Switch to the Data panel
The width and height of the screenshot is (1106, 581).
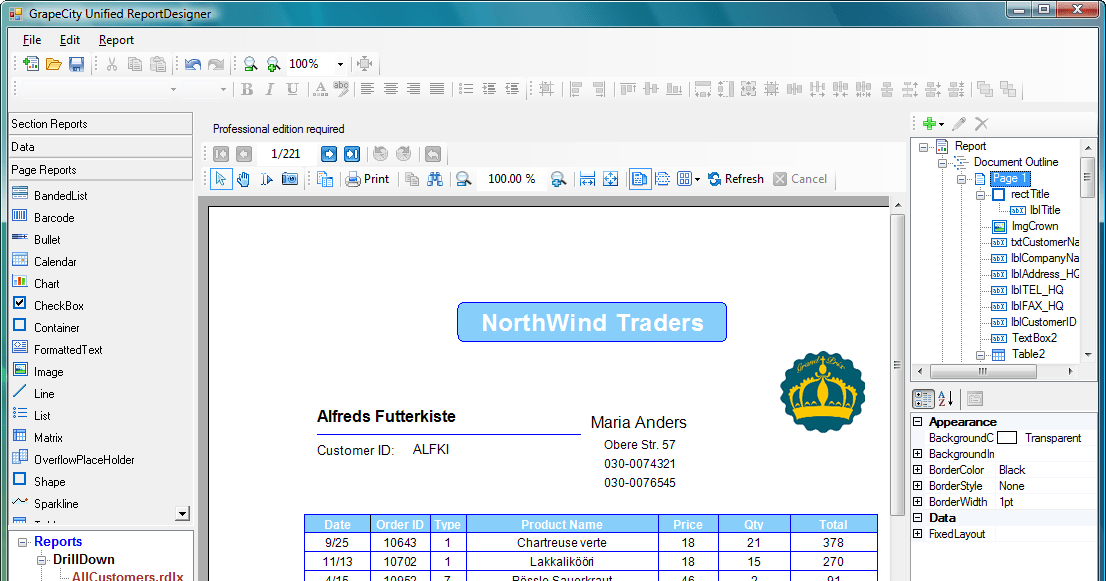[100, 145]
